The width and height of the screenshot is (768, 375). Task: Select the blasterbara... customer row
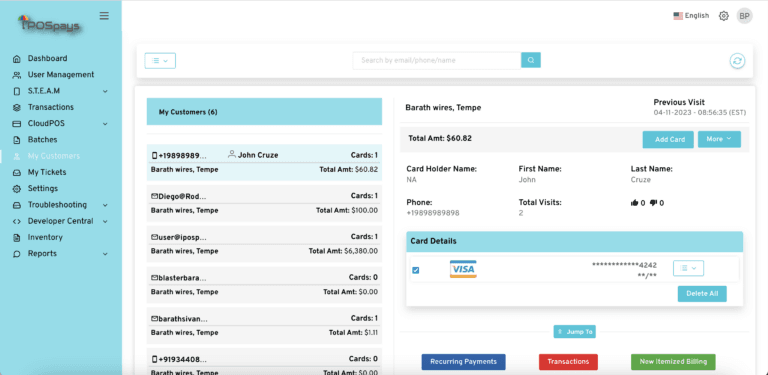tap(264, 284)
